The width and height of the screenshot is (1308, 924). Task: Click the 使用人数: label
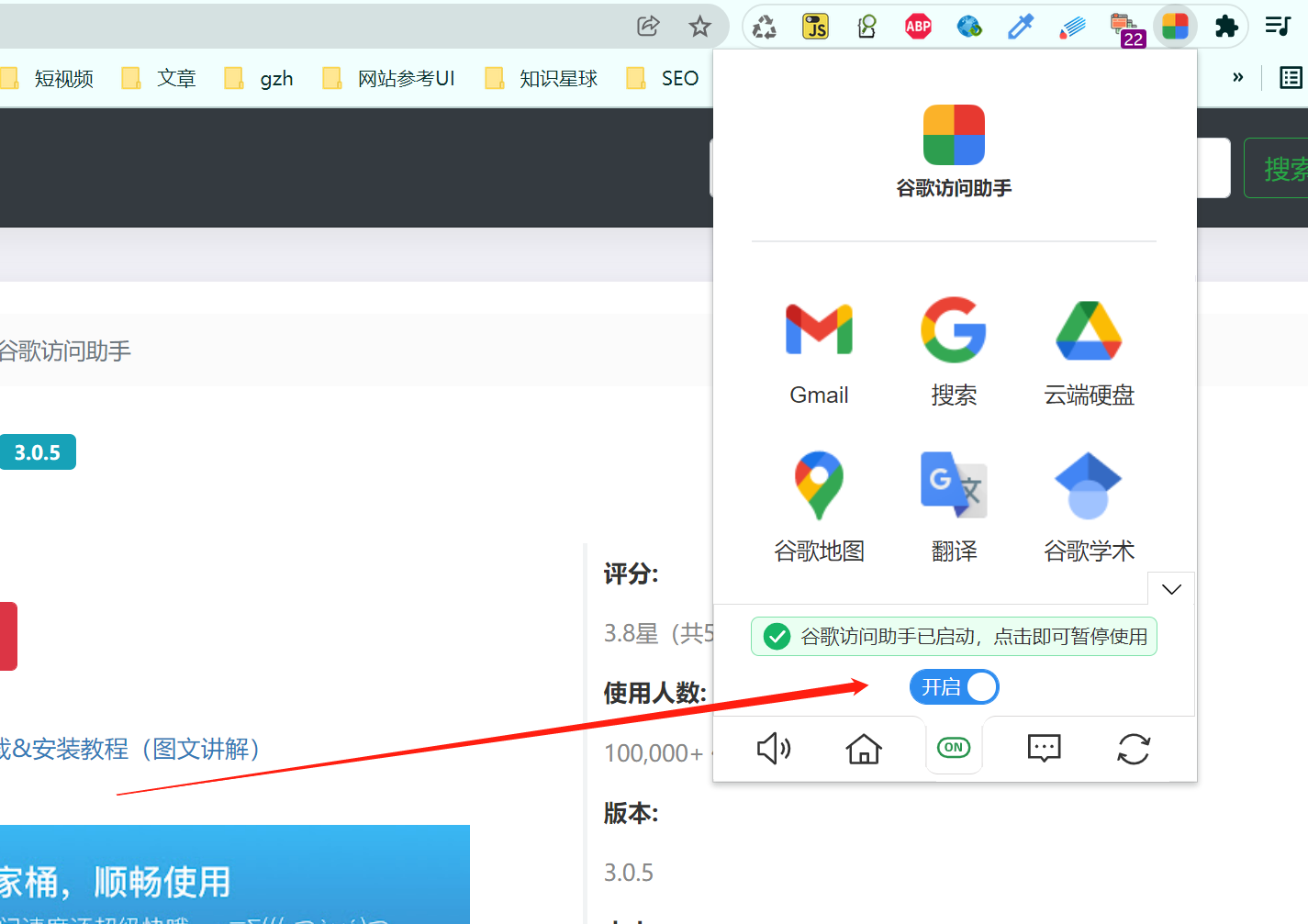pos(655,694)
